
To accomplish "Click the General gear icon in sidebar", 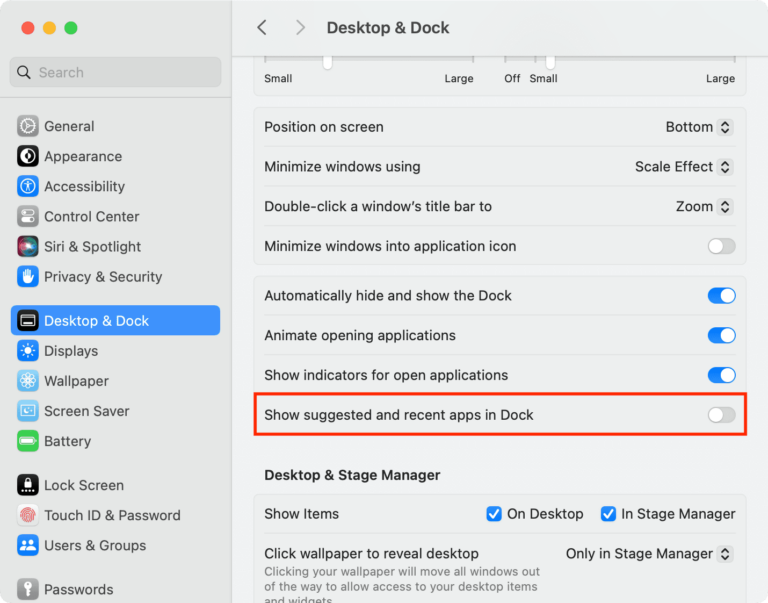I will click(x=28, y=126).
